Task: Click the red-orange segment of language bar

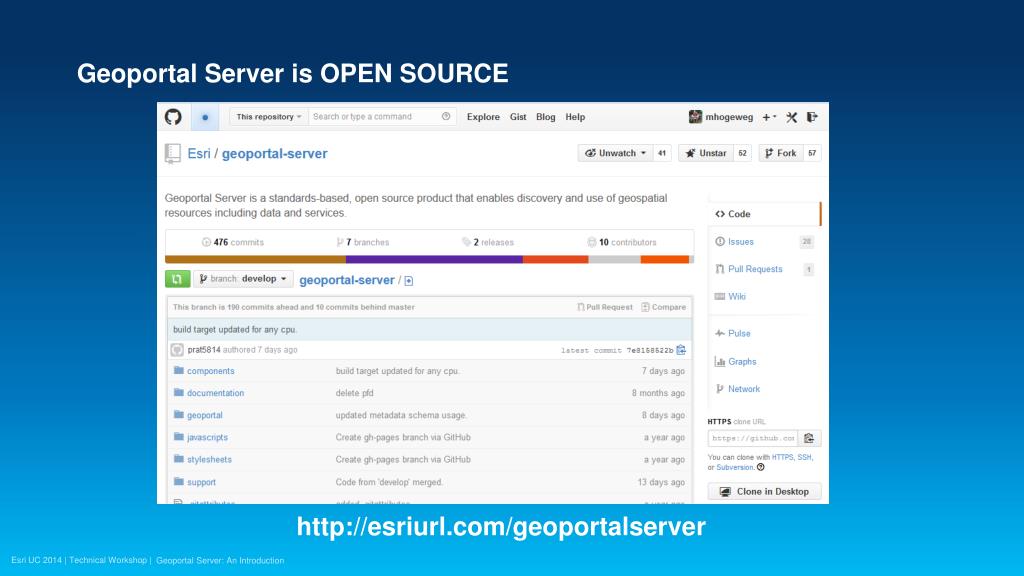Action: (x=556, y=259)
